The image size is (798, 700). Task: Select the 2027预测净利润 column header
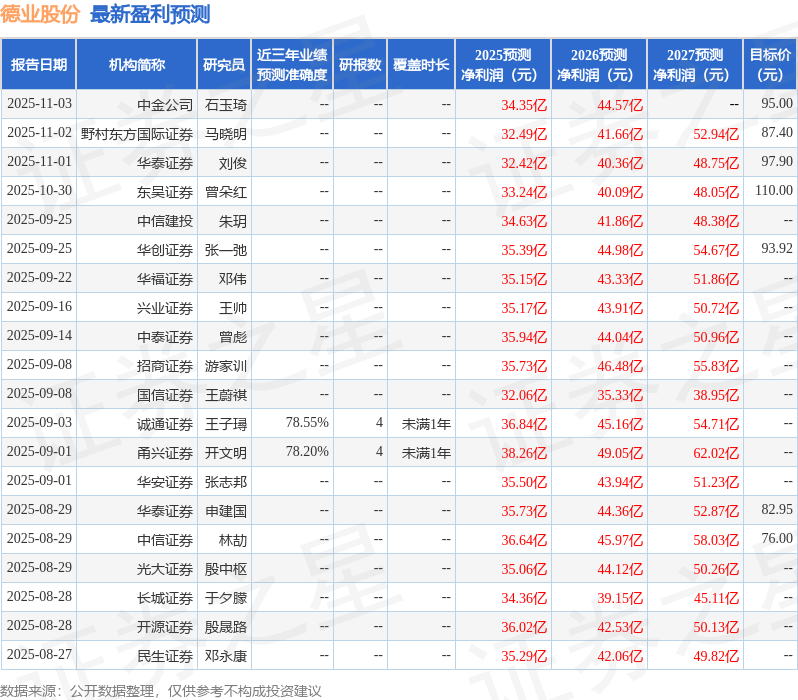click(695, 65)
